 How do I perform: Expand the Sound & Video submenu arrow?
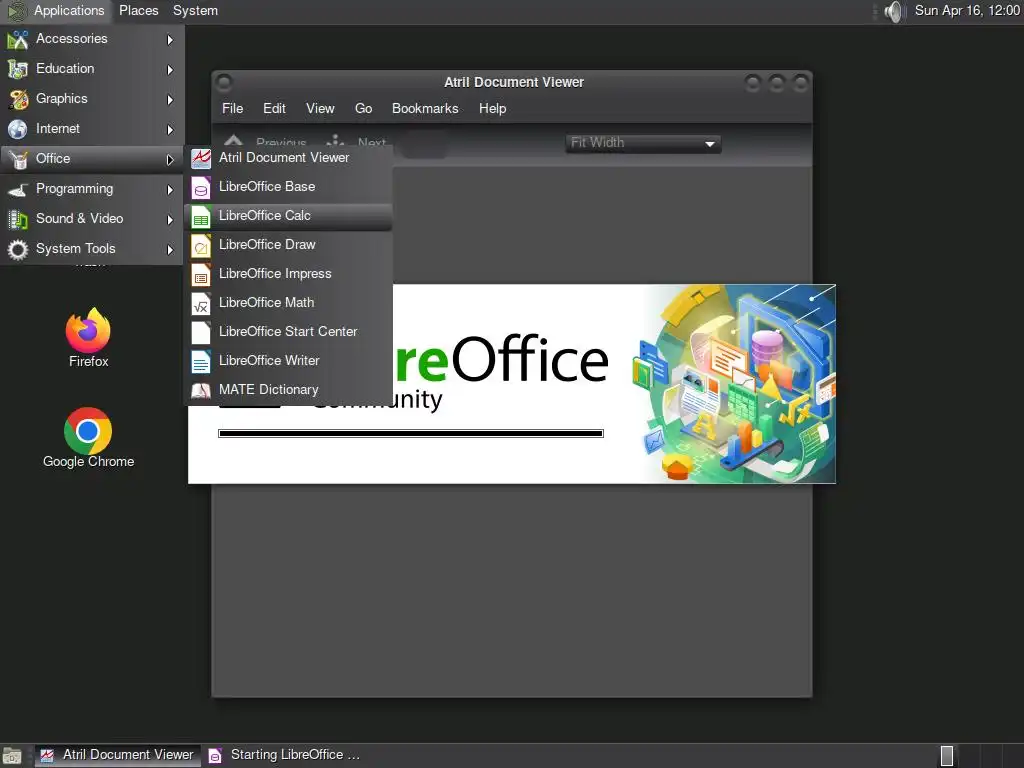(170, 219)
